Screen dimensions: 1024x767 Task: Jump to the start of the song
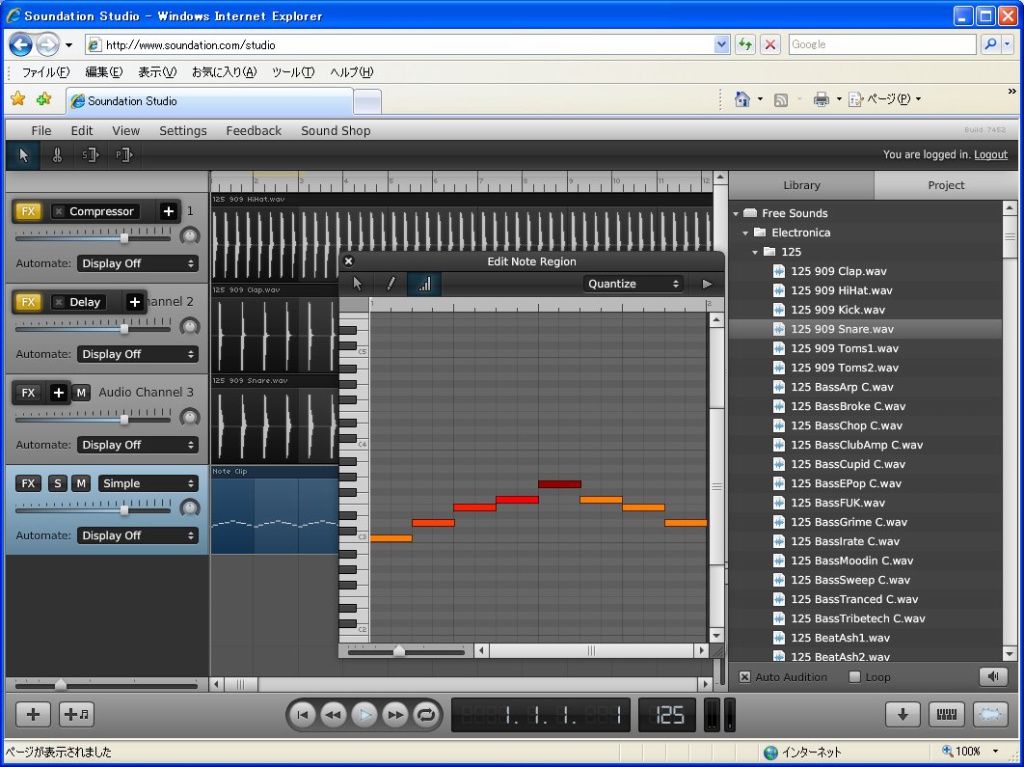click(x=302, y=715)
